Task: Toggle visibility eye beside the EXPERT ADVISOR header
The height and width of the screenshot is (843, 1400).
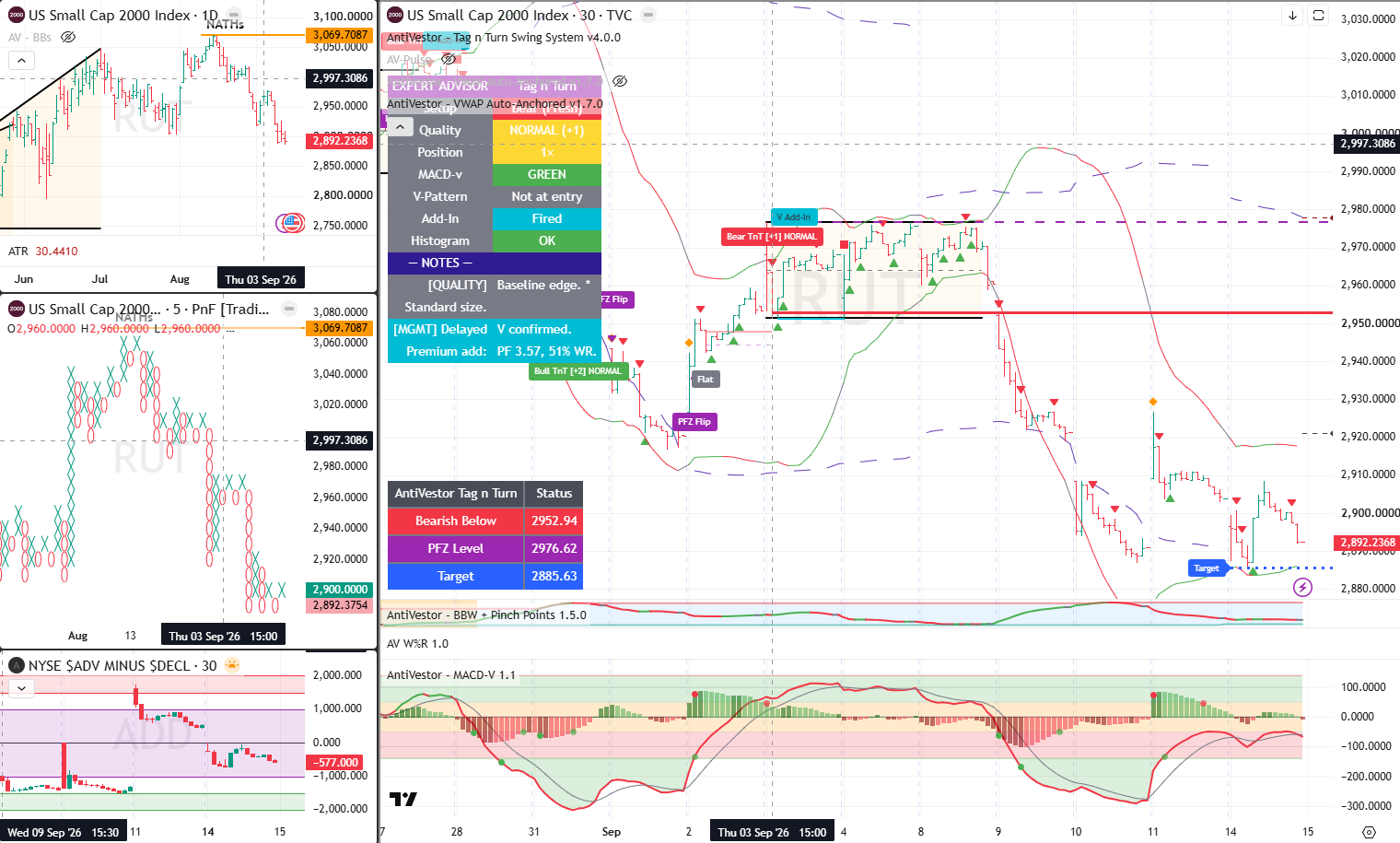Action: pos(620,81)
